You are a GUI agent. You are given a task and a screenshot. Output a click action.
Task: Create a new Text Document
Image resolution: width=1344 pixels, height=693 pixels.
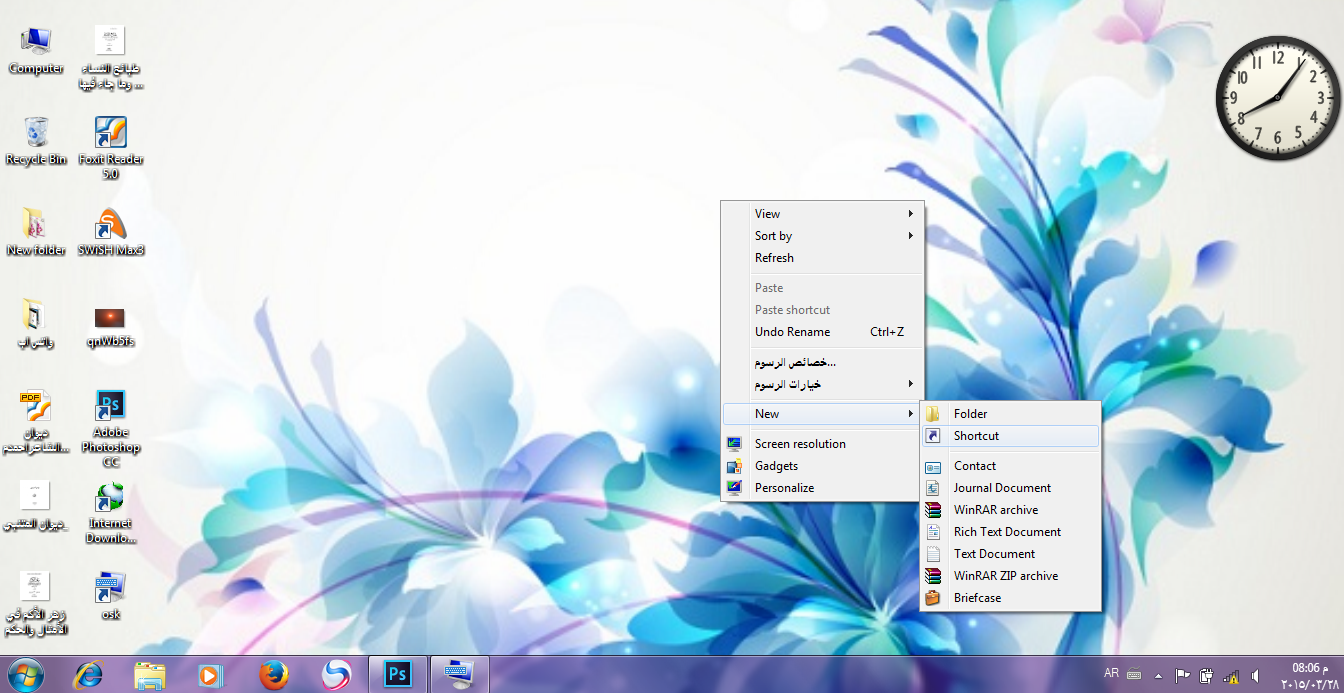coord(994,554)
